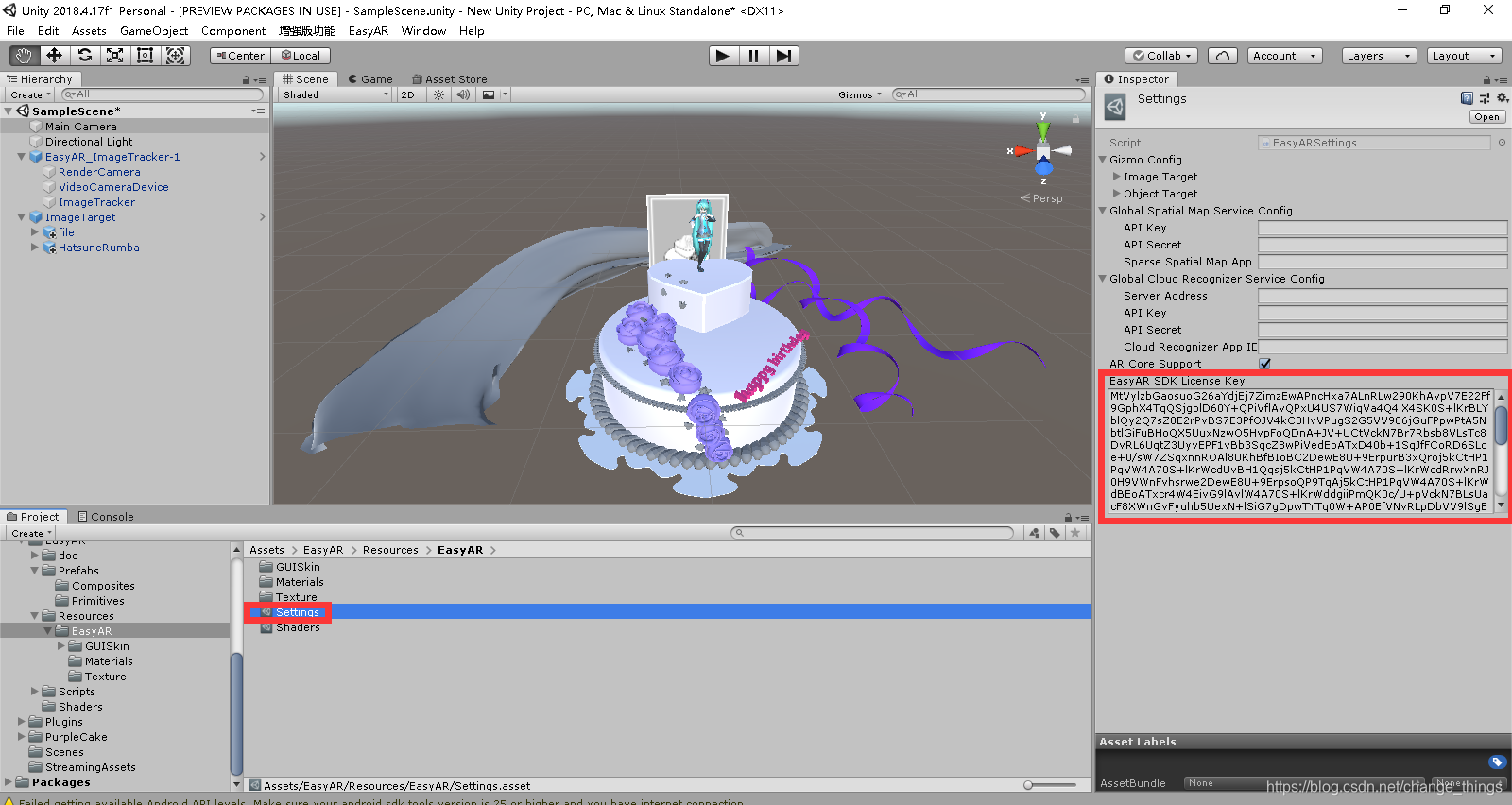Open Inspector settings gear menu
This screenshot has height=805, width=1512.
[x=1502, y=98]
